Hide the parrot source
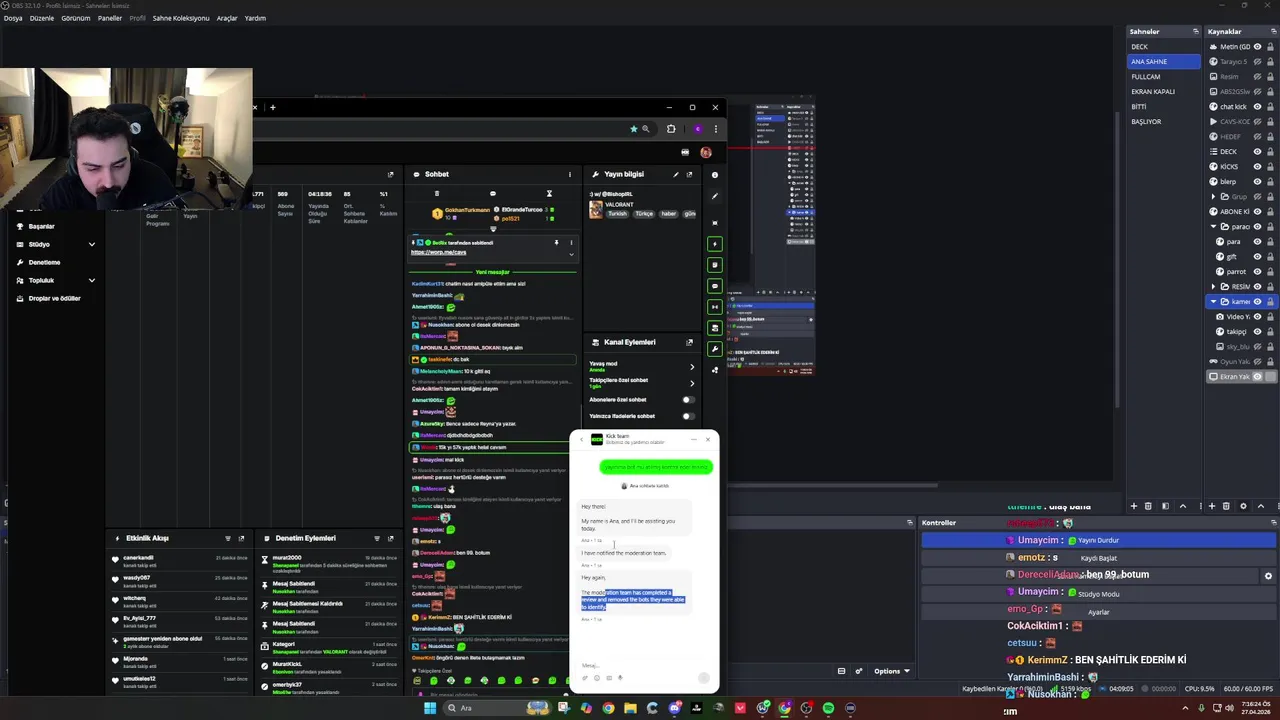Image resolution: width=1280 pixels, height=720 pixels. pos(1258,272)
